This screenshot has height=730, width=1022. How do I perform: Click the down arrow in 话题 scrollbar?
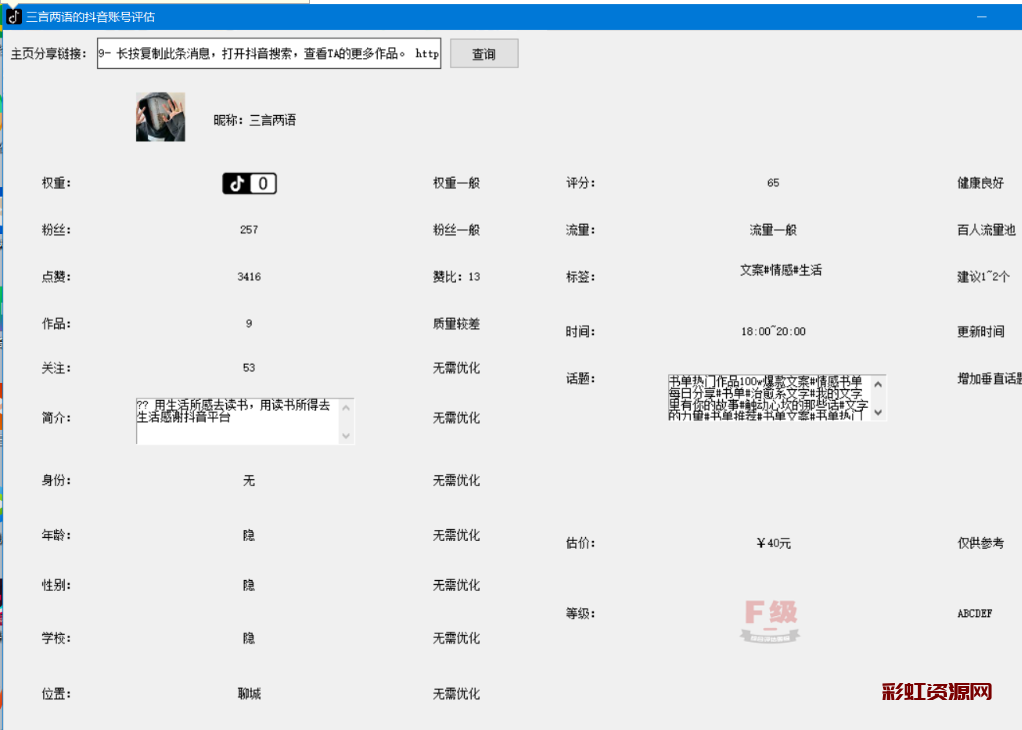click(x=878, y=412)
